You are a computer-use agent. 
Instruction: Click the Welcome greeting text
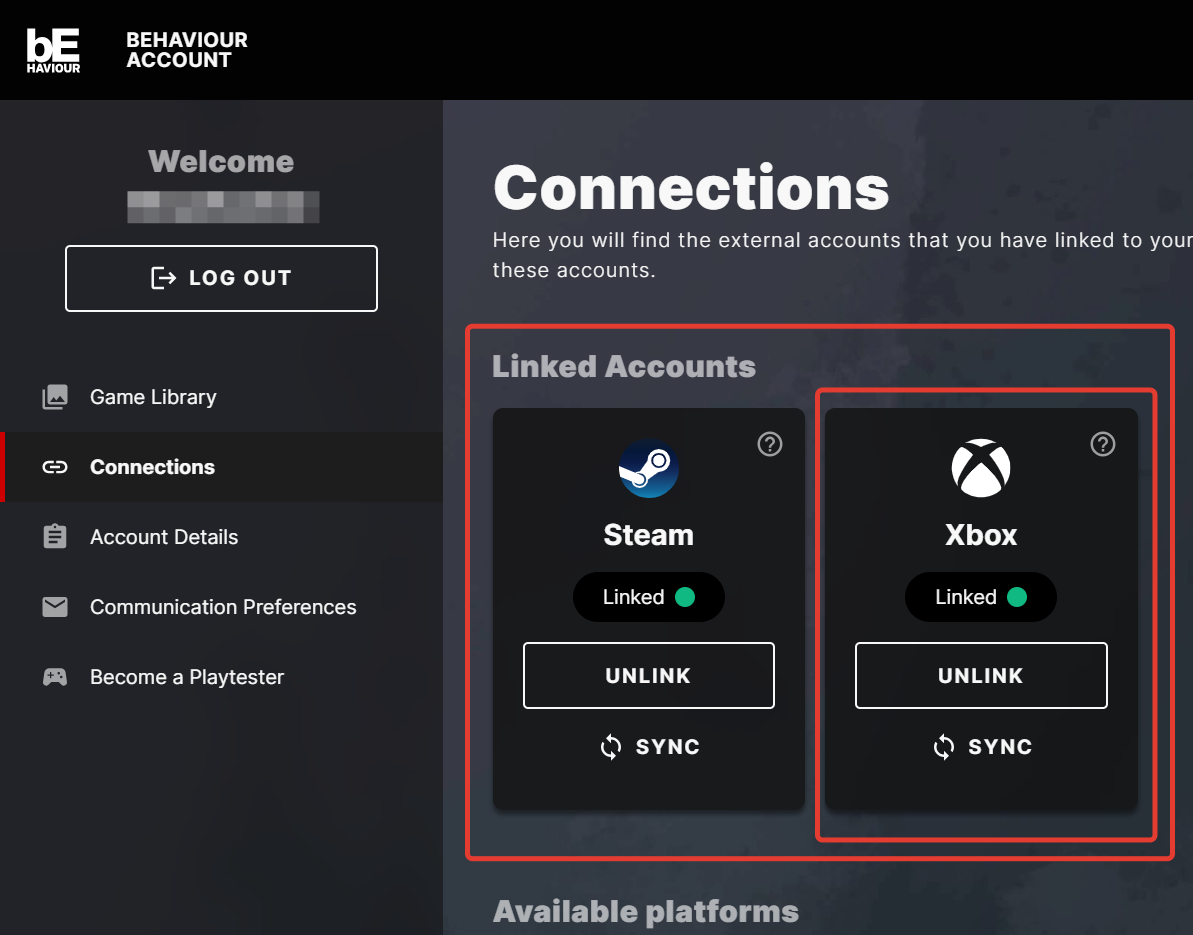[221, 161]
